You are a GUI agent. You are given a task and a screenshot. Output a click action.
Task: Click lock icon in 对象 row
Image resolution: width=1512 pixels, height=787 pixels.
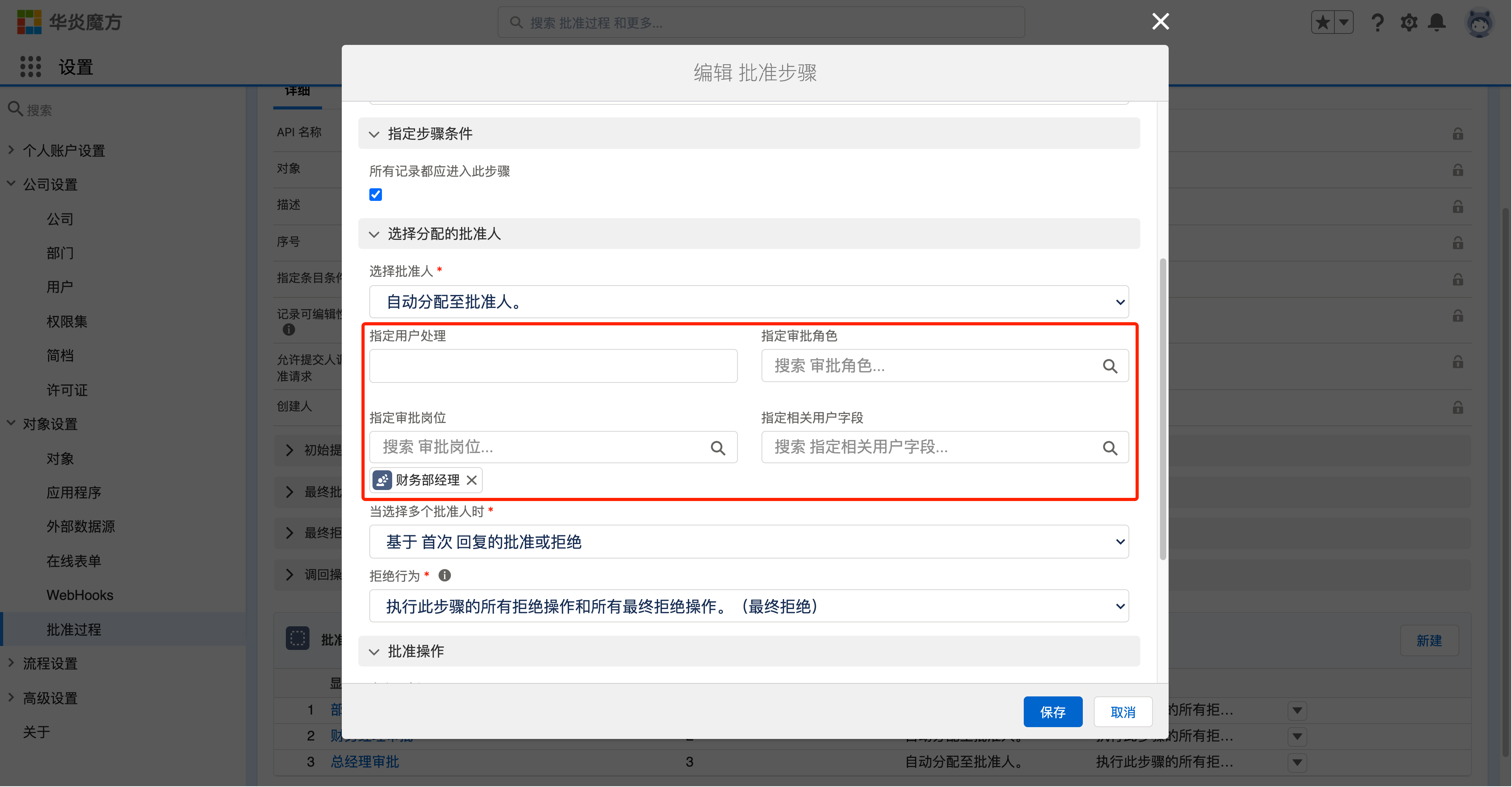point(1457,170)
